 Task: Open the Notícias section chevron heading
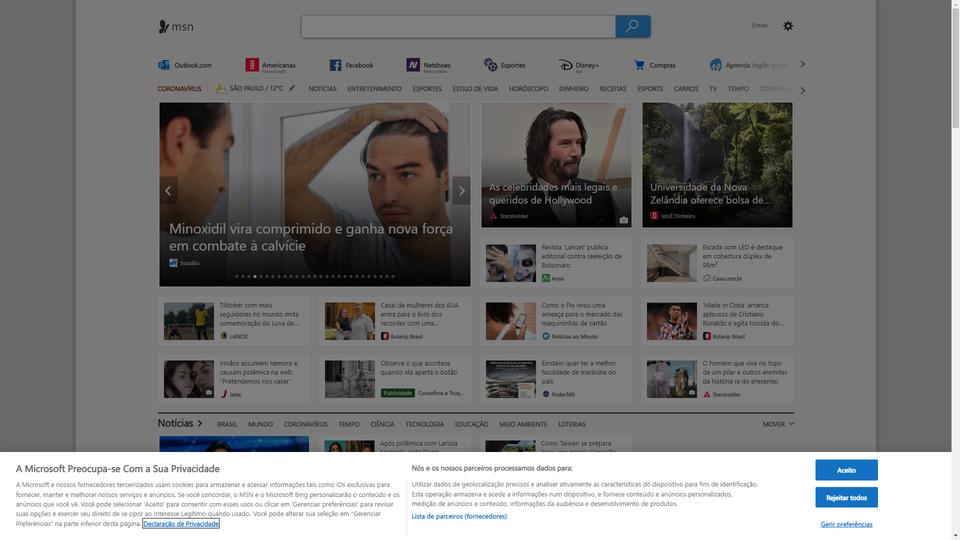[x=180, y=423]
